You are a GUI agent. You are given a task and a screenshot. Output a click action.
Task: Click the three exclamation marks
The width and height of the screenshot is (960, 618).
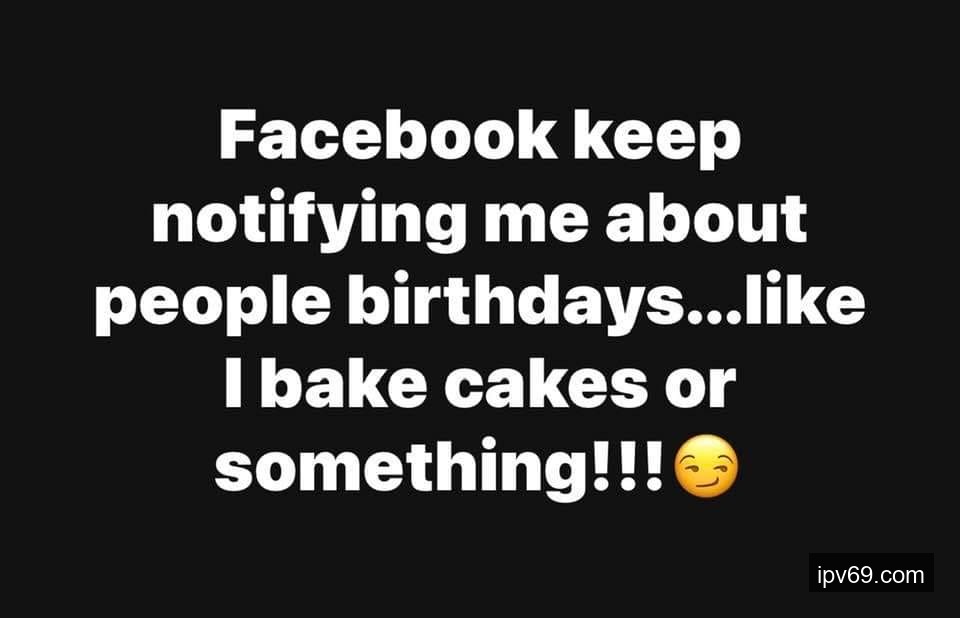[628, 466]
